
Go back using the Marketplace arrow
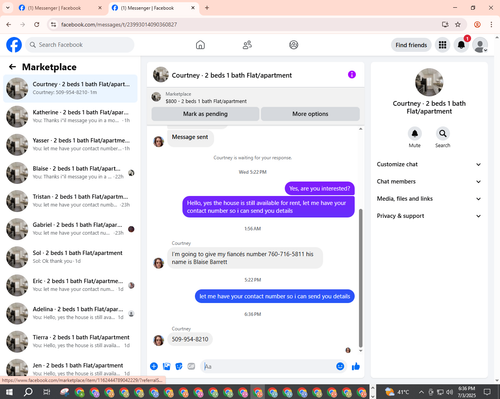12,67
